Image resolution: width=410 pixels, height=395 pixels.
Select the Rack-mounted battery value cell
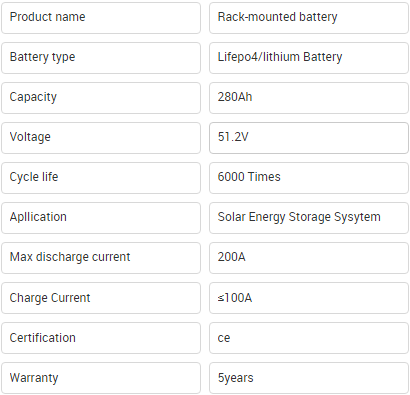click(309, 18)
